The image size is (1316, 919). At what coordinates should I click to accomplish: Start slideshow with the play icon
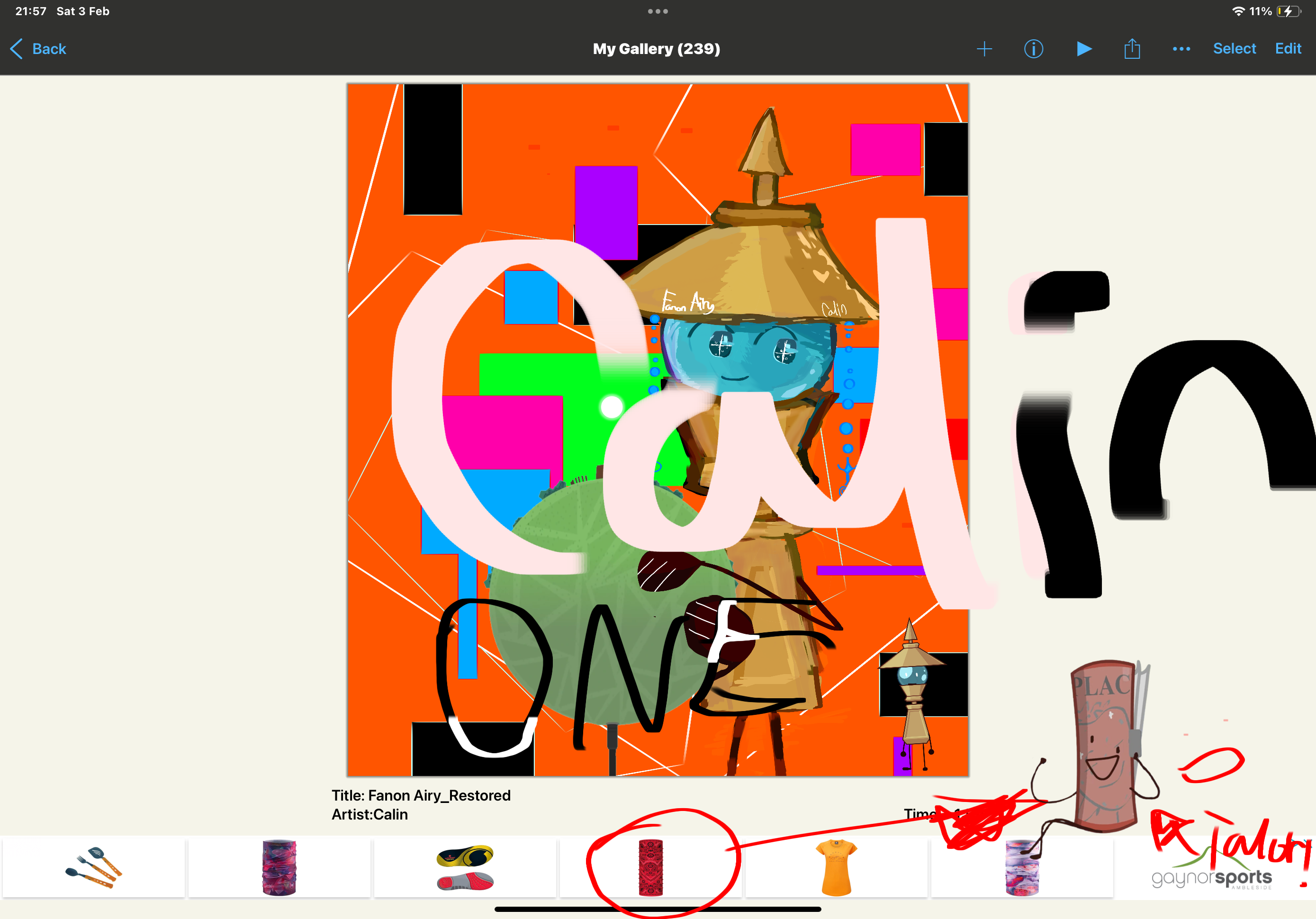1083,49
